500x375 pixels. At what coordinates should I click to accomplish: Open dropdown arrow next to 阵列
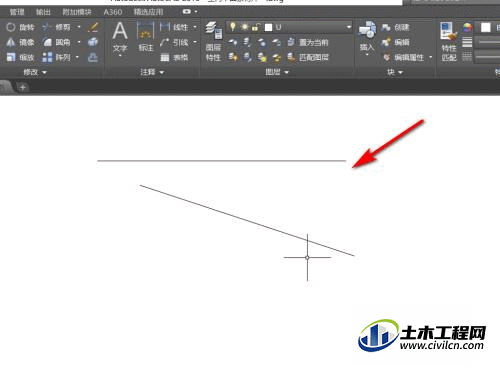pos(77,57)
